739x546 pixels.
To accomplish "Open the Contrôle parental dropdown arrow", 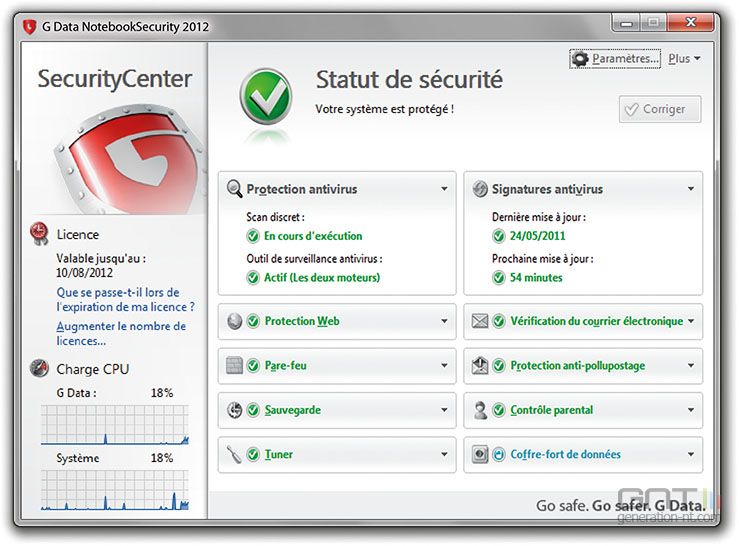I will pyautogui.click(x=690, y=410).
